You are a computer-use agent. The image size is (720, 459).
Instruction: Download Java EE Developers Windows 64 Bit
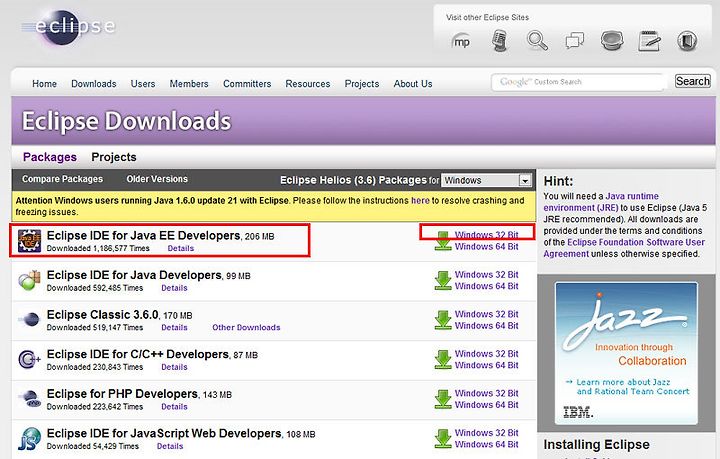(486, 246)
